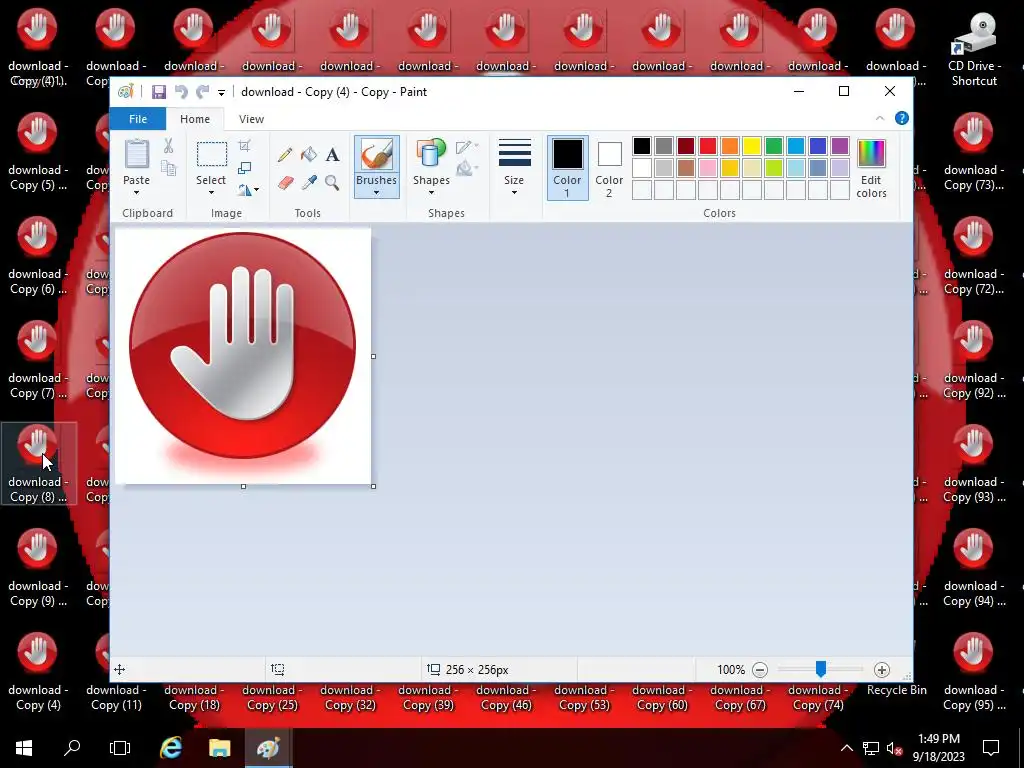This screenshot has width=1024, height=768.
Task: Click the taskbar Search magnifier icon
Action: pyautogui.click(x=72, y=748)
